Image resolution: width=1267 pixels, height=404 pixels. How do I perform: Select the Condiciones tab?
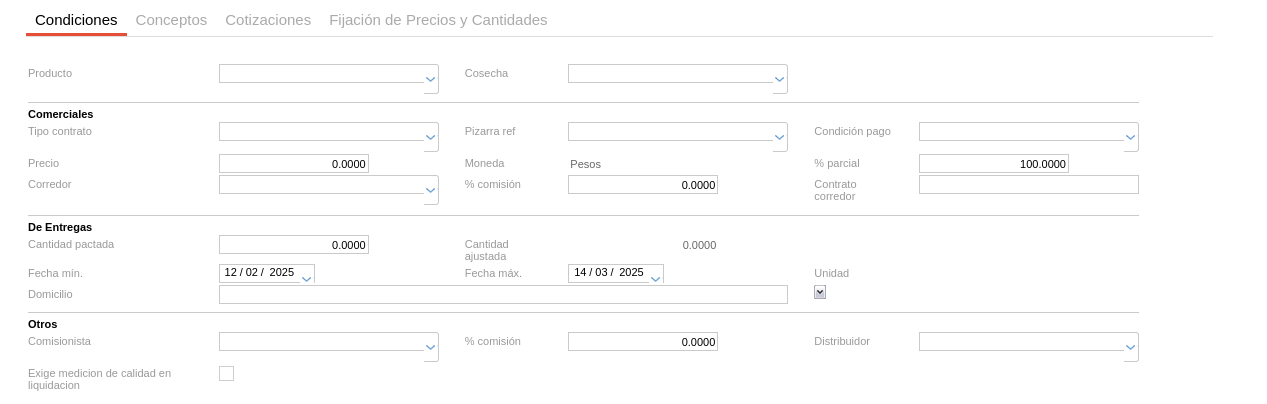(x=76, y=20)
